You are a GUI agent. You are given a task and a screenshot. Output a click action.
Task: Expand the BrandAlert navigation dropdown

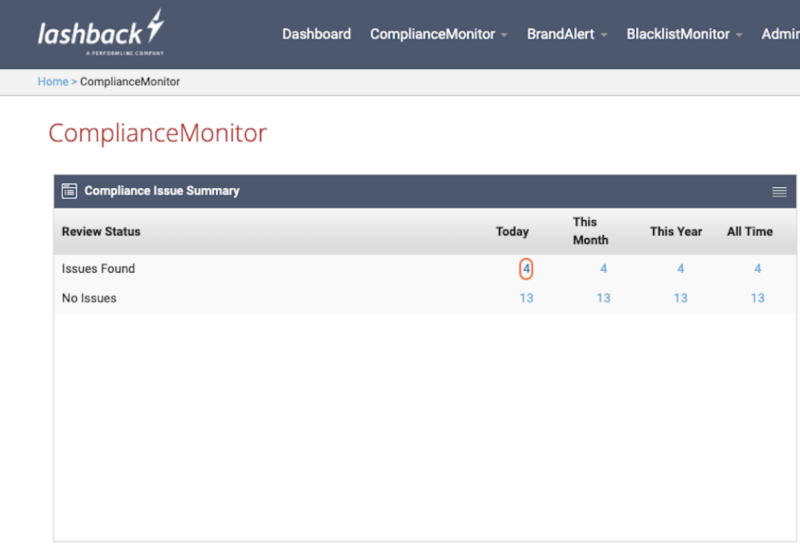pos(567,34)
